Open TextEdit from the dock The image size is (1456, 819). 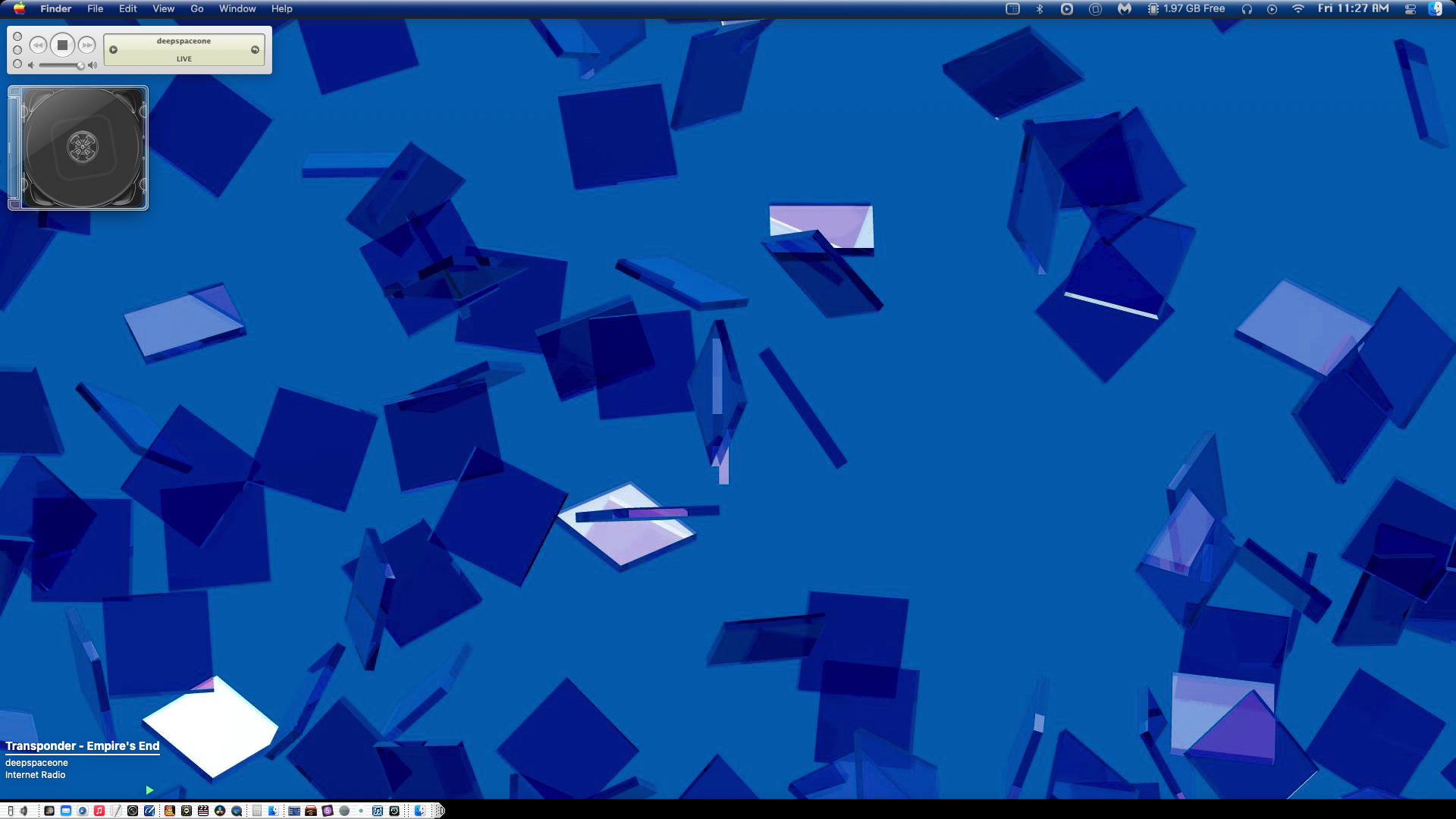click(x=116, y=811)
